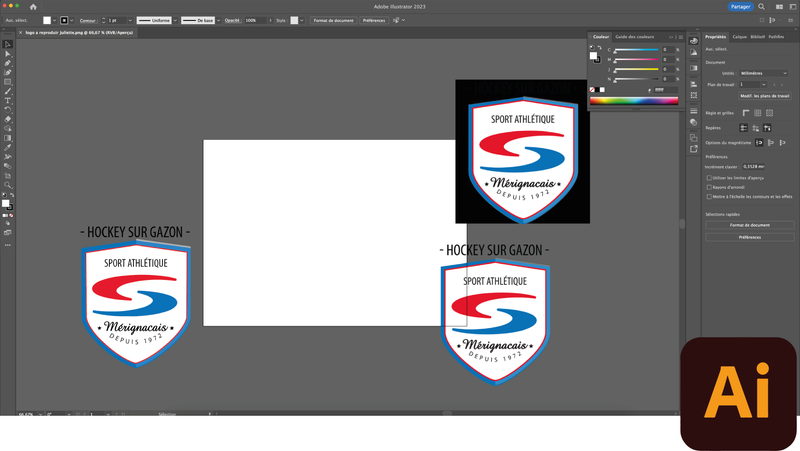Viewport: 800px width, 451px height.
Task: Open the Transform panel icon in dock
Action: [x=693, y=95]
